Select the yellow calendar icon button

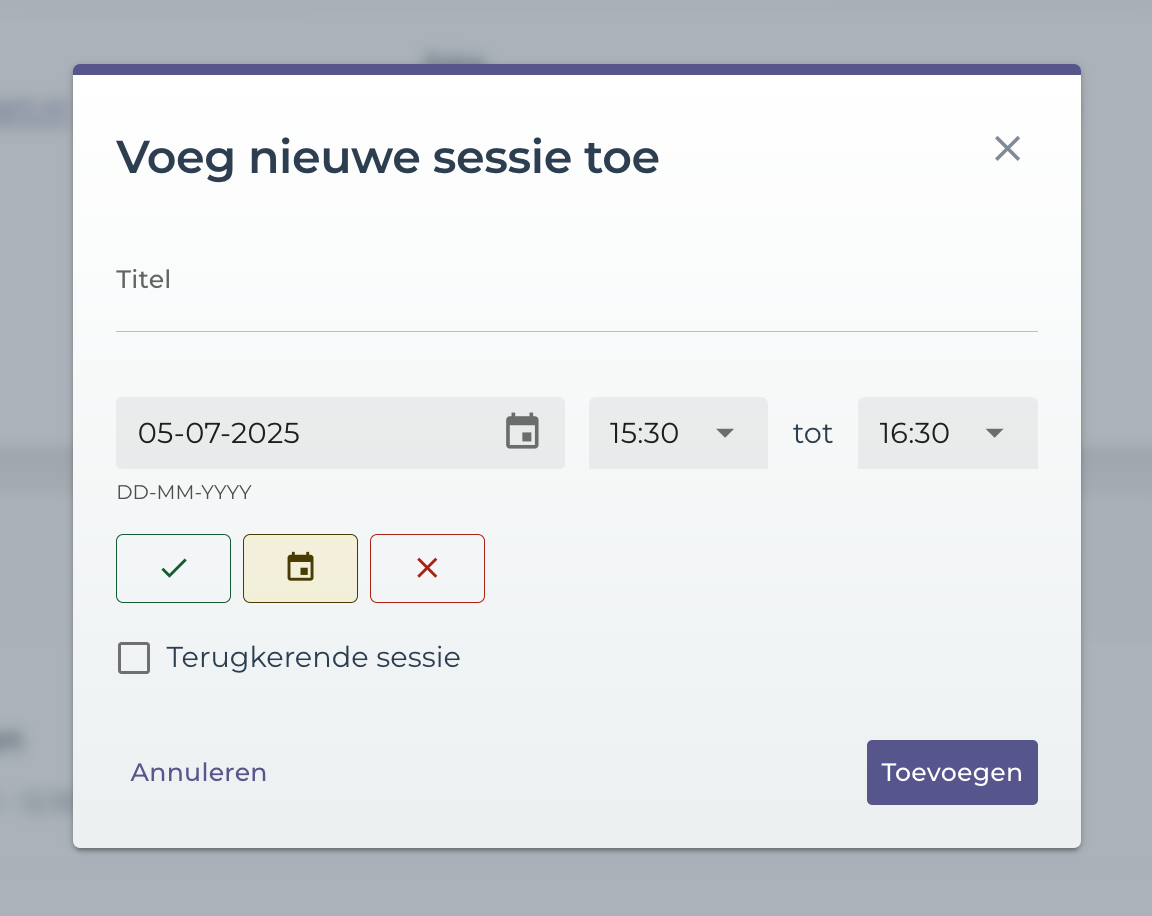(300, 568)
